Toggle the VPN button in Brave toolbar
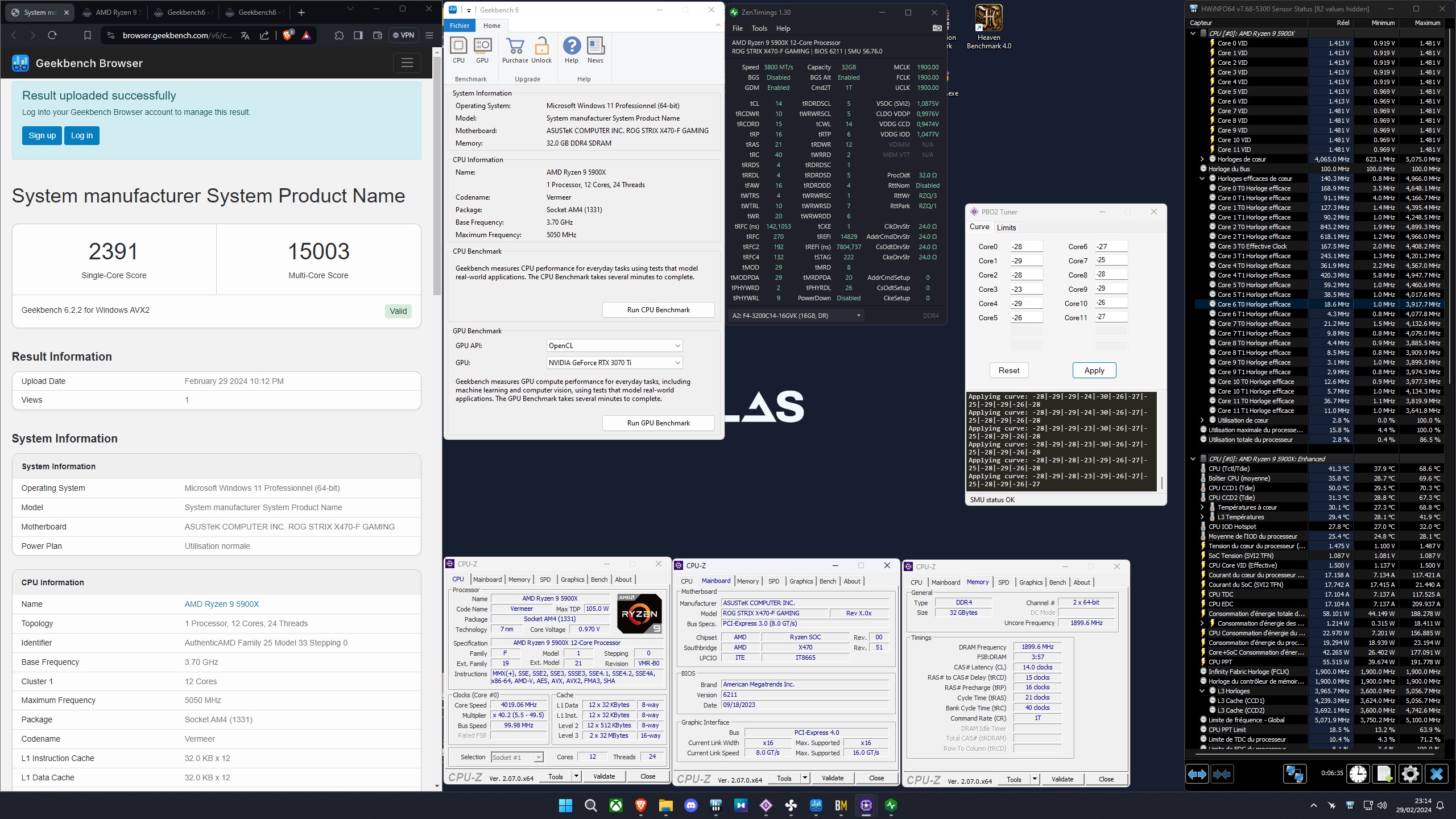The image size is (1456, 819). point(404,35)
